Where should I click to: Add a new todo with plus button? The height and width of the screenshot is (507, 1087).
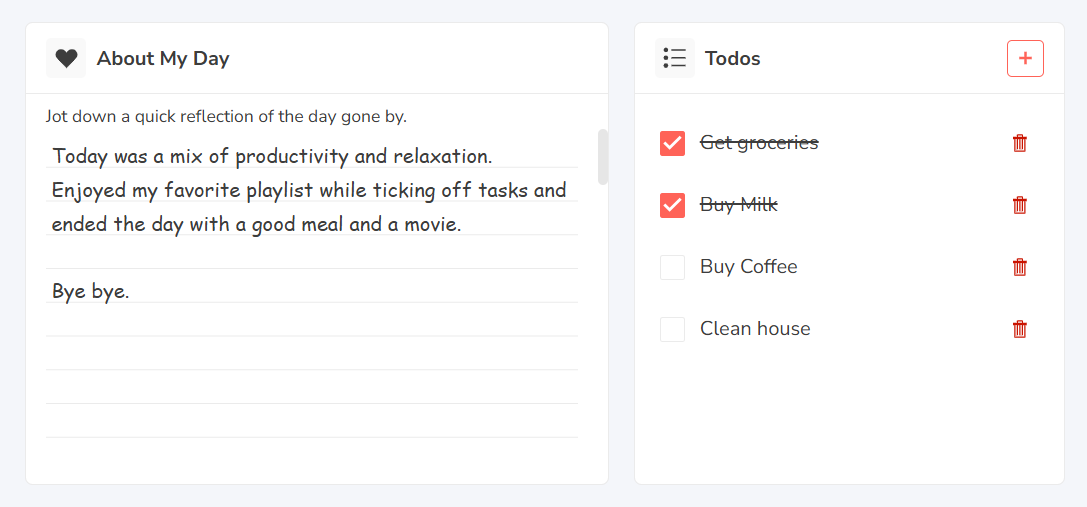[1025, 58]
